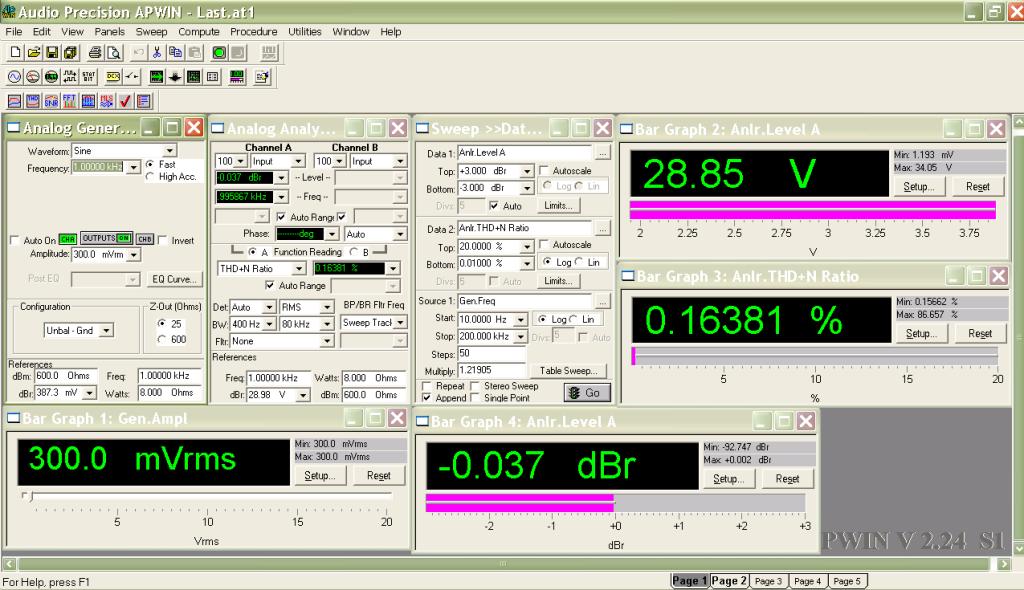
Task: Click the Table Sweep... button
Action: point(568,370)
